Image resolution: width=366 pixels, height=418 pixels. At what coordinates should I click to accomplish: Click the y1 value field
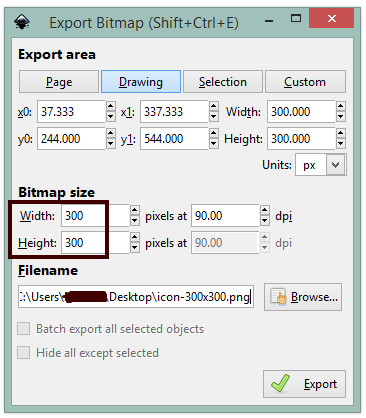pos(174,139)
